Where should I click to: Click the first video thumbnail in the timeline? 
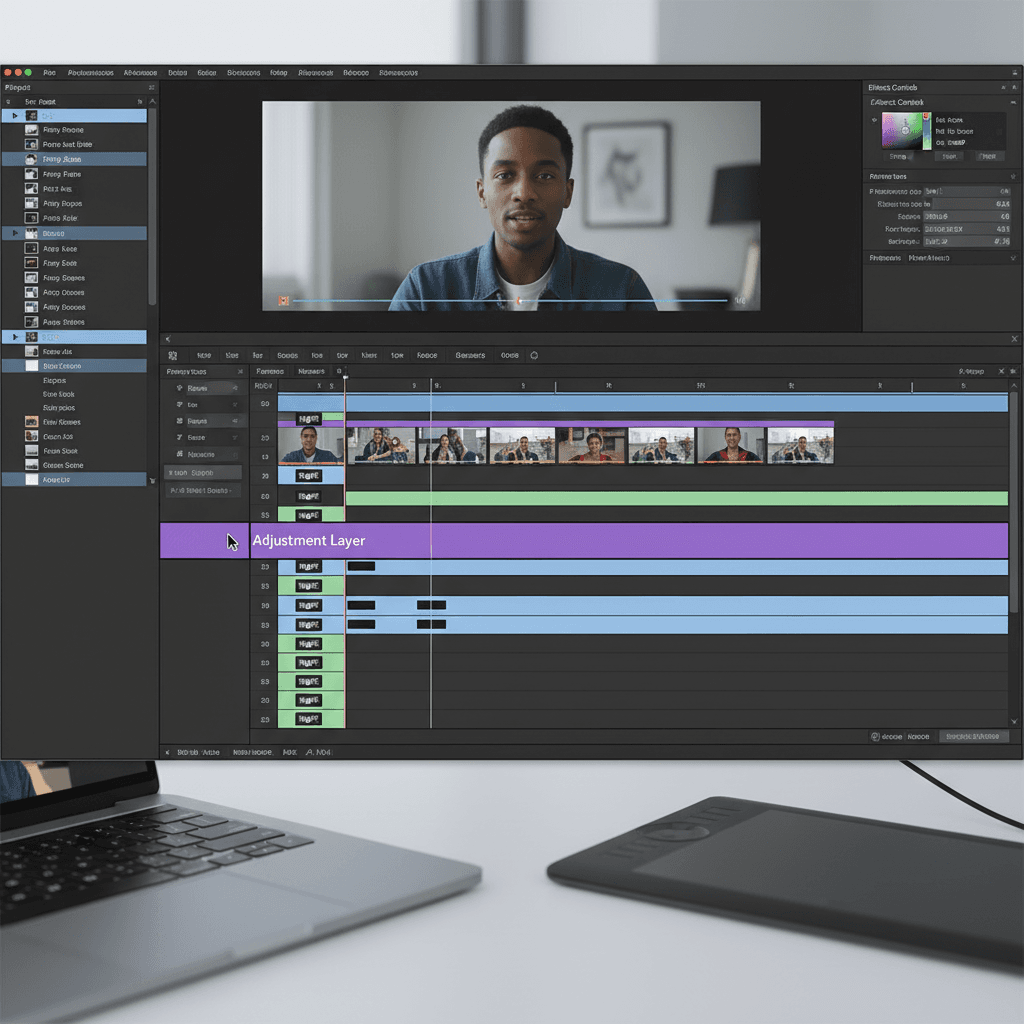point(310,445)
